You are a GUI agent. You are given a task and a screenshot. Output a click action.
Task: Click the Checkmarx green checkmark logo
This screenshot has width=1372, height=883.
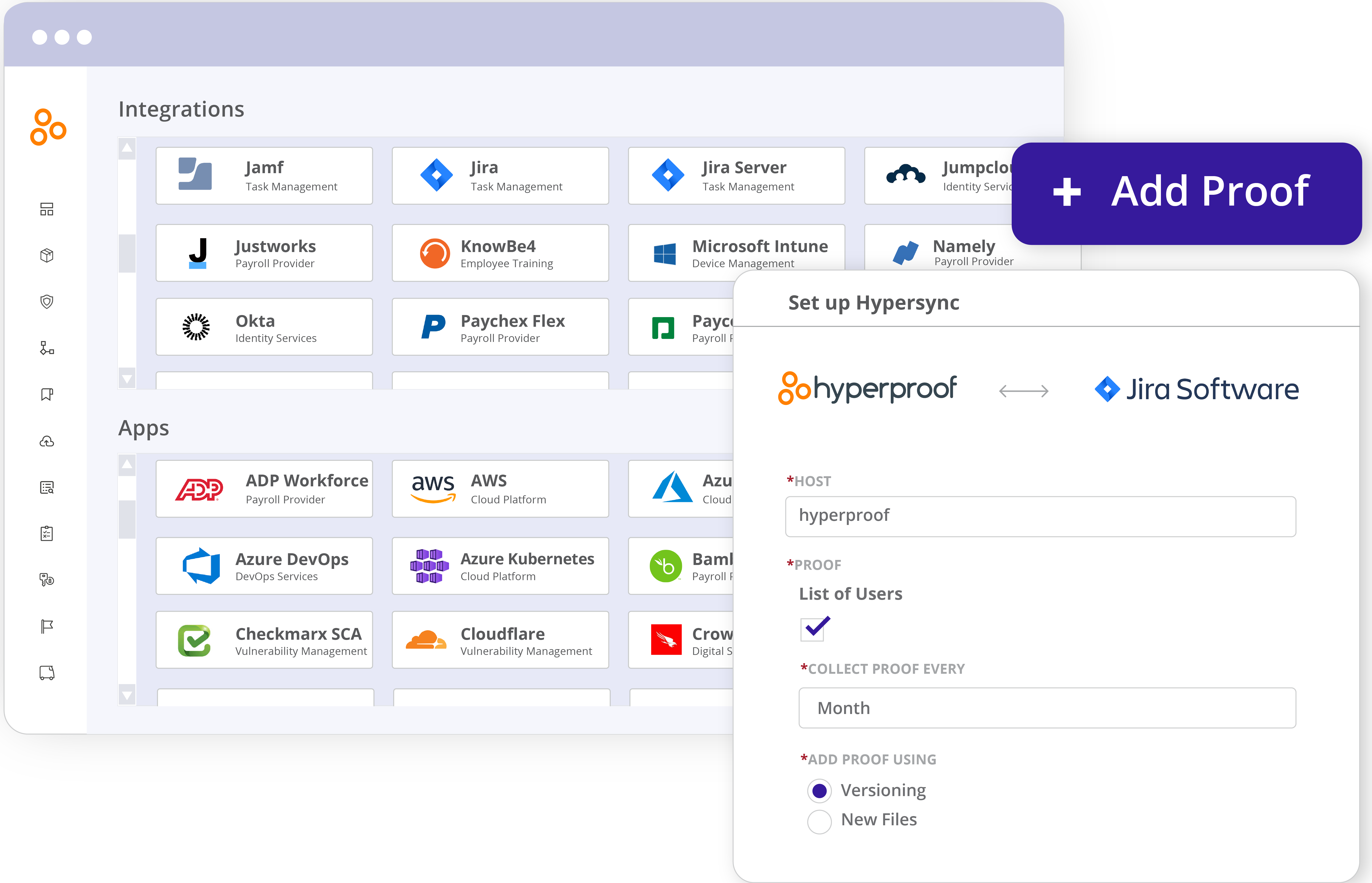pos(194,640)
